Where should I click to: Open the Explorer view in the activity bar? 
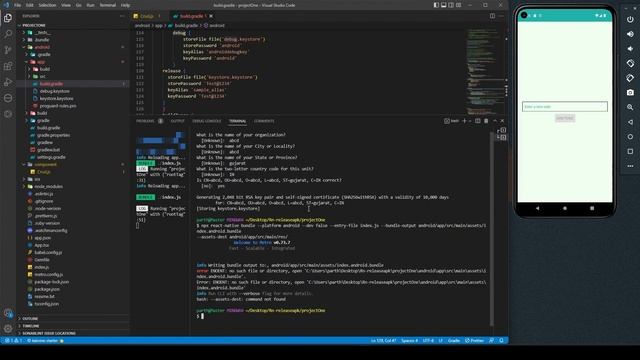tap(8, 18)
